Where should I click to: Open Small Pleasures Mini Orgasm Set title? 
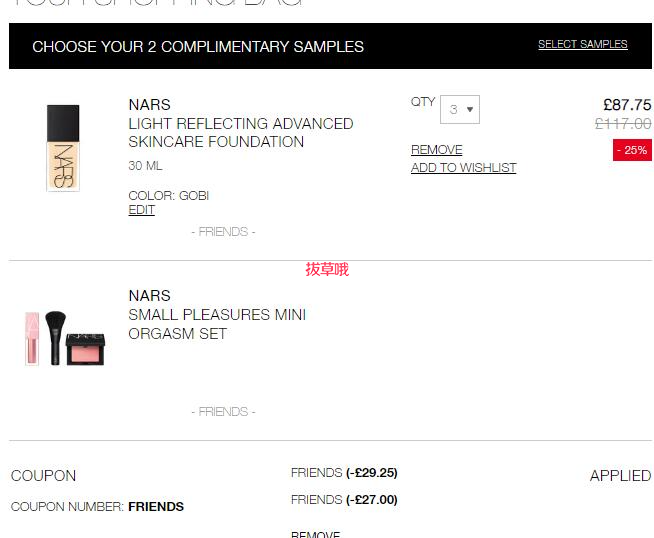[x=217, y=324]
